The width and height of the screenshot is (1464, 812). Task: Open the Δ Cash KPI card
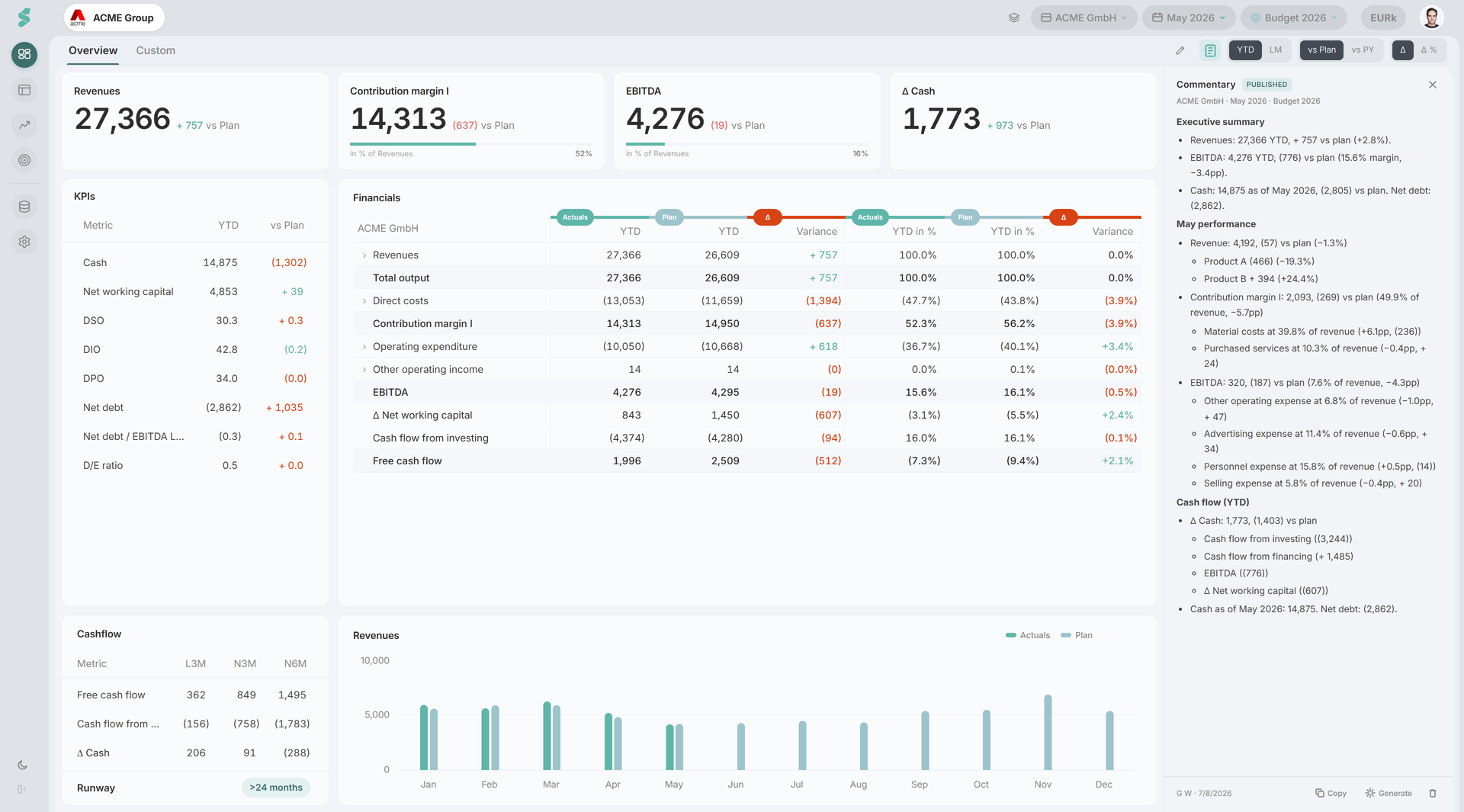[x=1023, y=121]
